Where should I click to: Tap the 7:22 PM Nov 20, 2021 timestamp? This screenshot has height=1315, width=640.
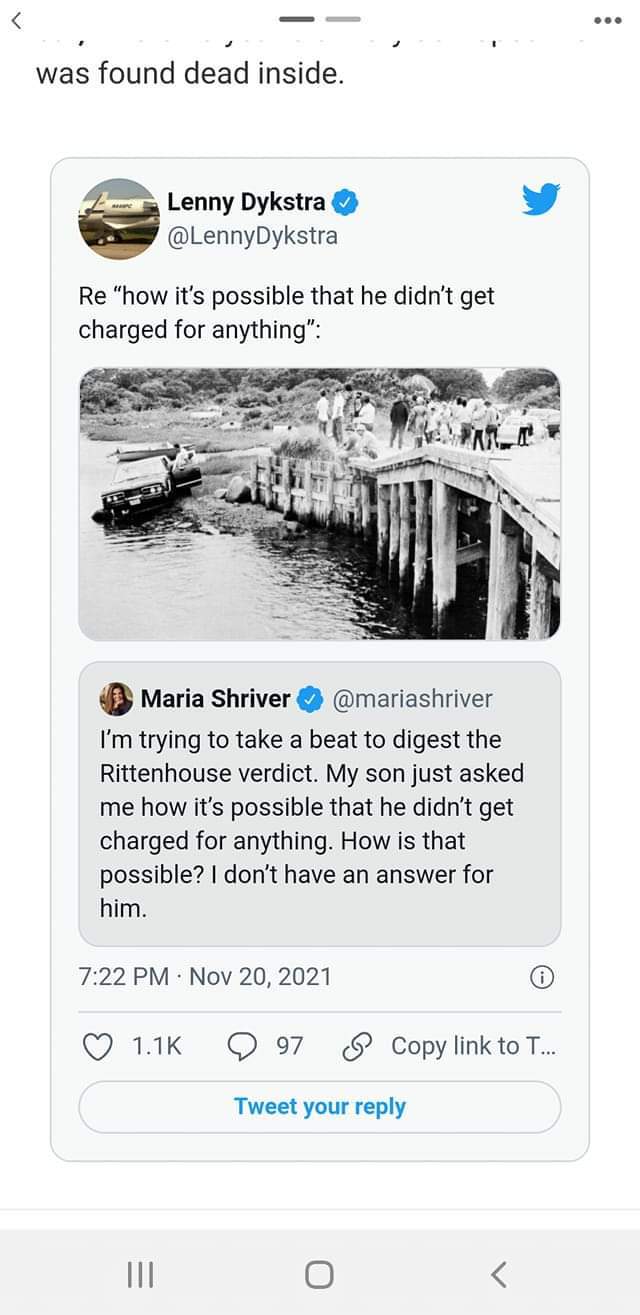click(205, 976)
